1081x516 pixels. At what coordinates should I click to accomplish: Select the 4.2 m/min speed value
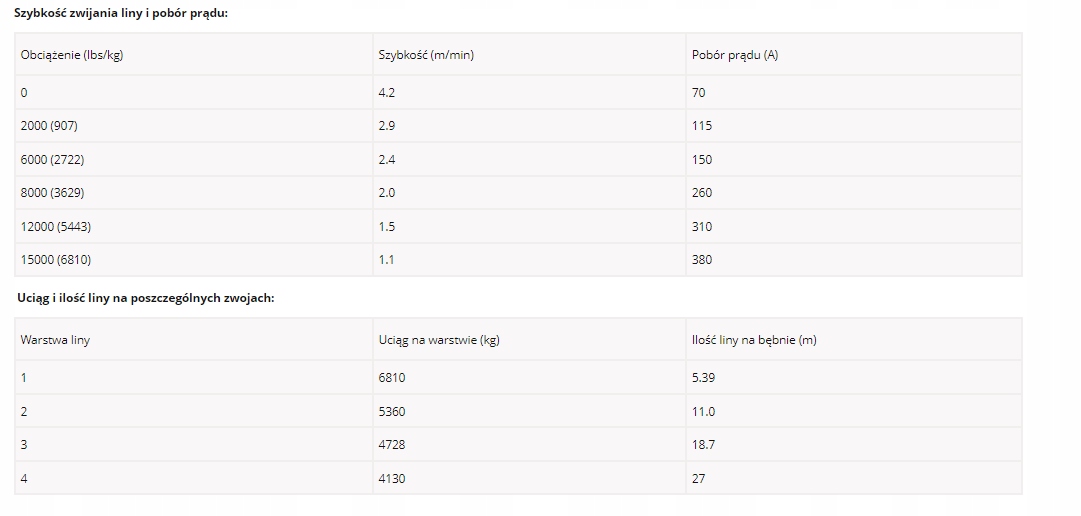tap(388, 93)
